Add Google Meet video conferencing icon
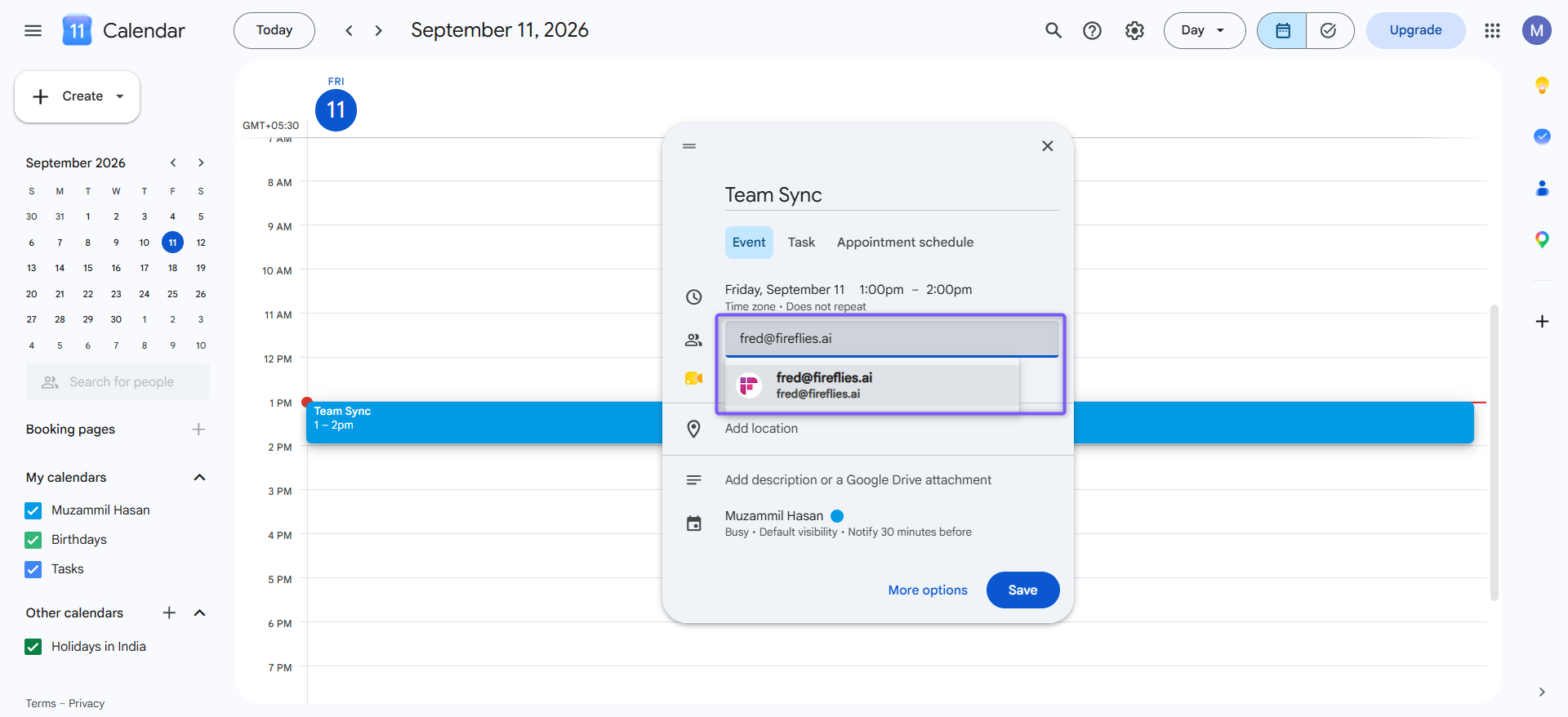This screenshot has width=1568, height=717. click(693, 378)
